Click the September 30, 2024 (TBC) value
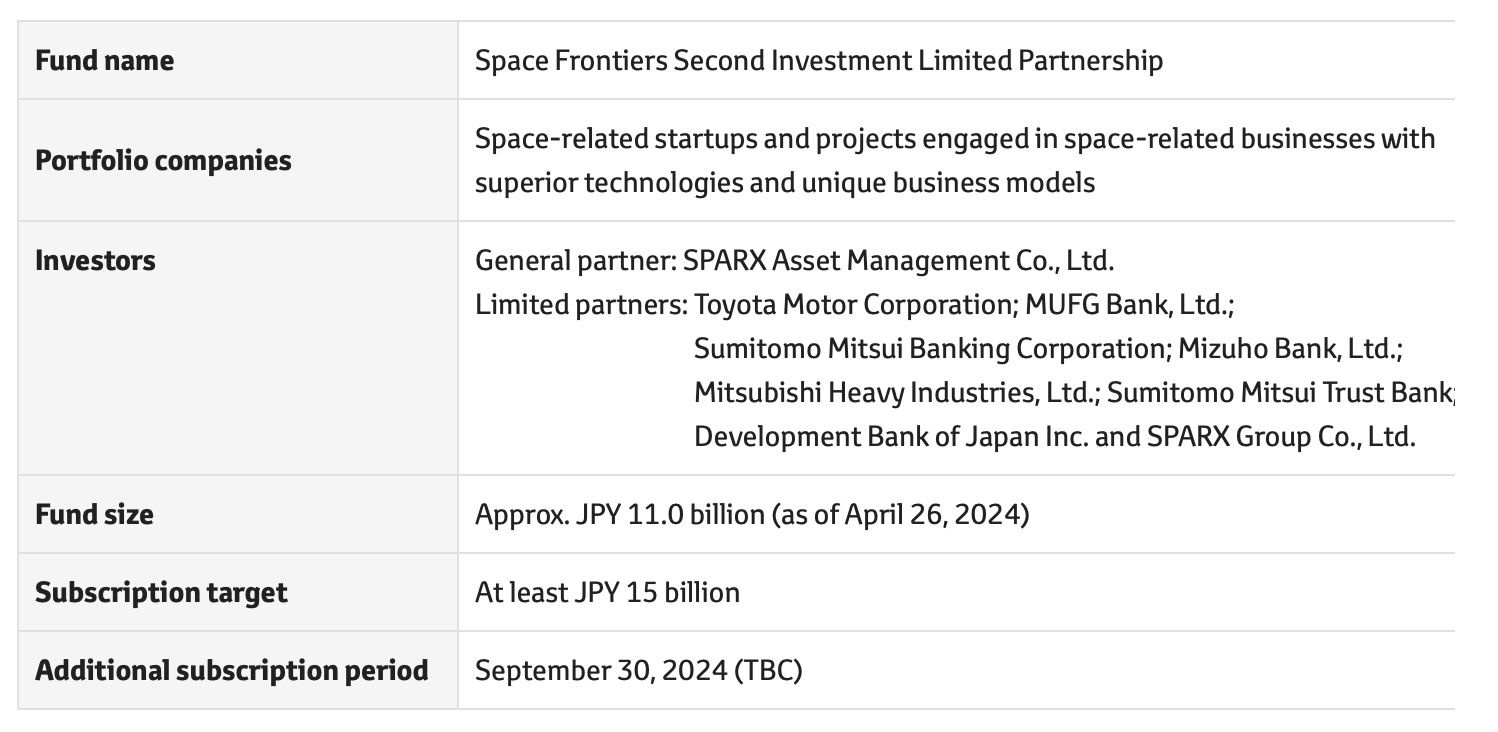This screenshot has width=1498, height=732. [638, 671]
